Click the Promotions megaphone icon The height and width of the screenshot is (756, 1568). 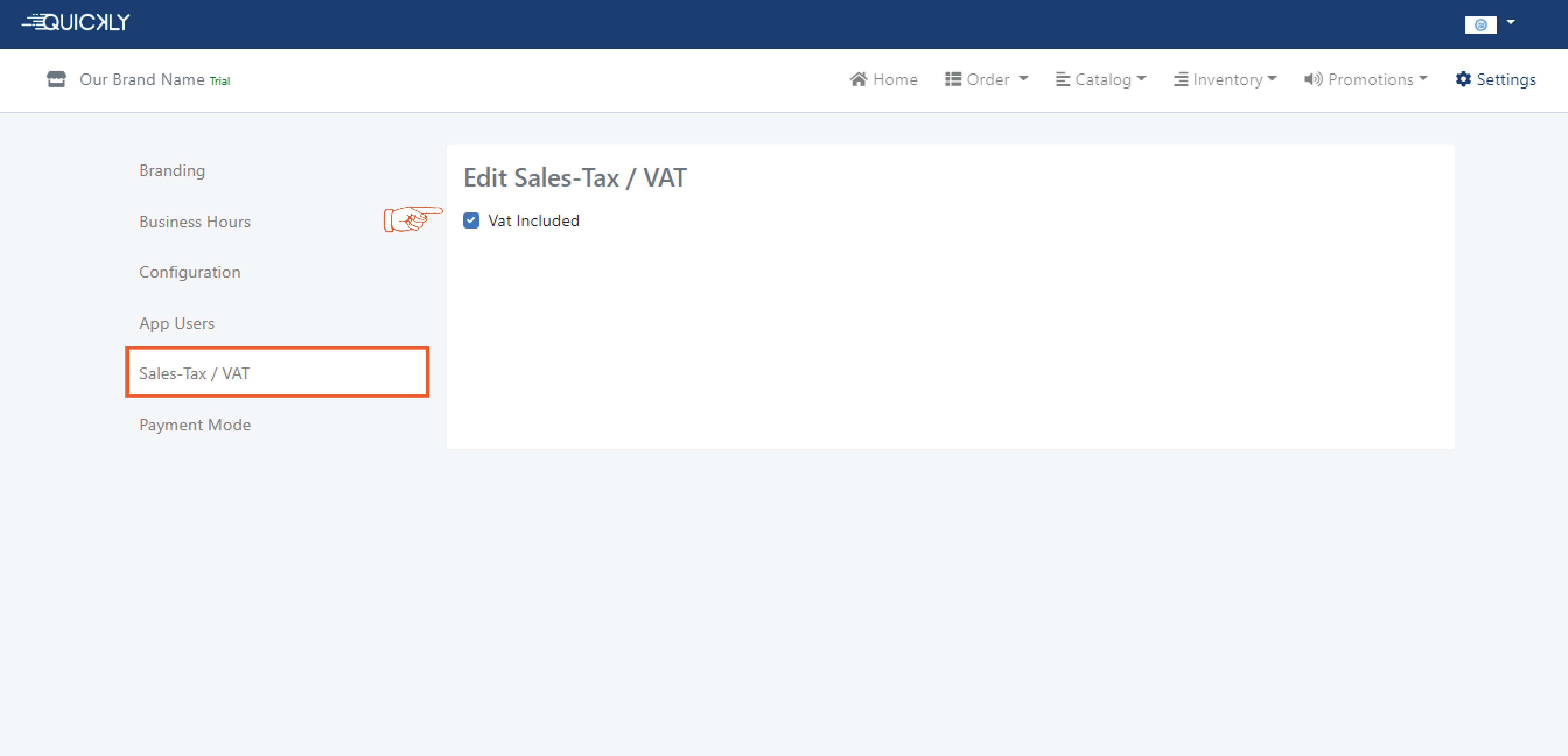tap(1313, 80)
